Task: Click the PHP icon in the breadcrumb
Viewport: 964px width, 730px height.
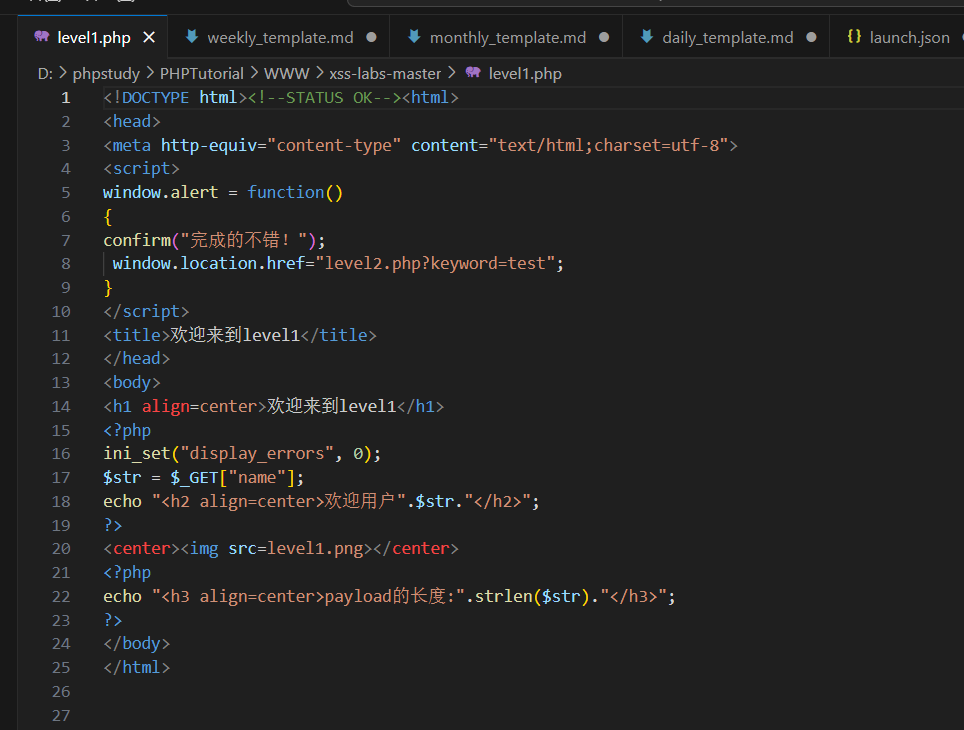Action: point(473,73)
